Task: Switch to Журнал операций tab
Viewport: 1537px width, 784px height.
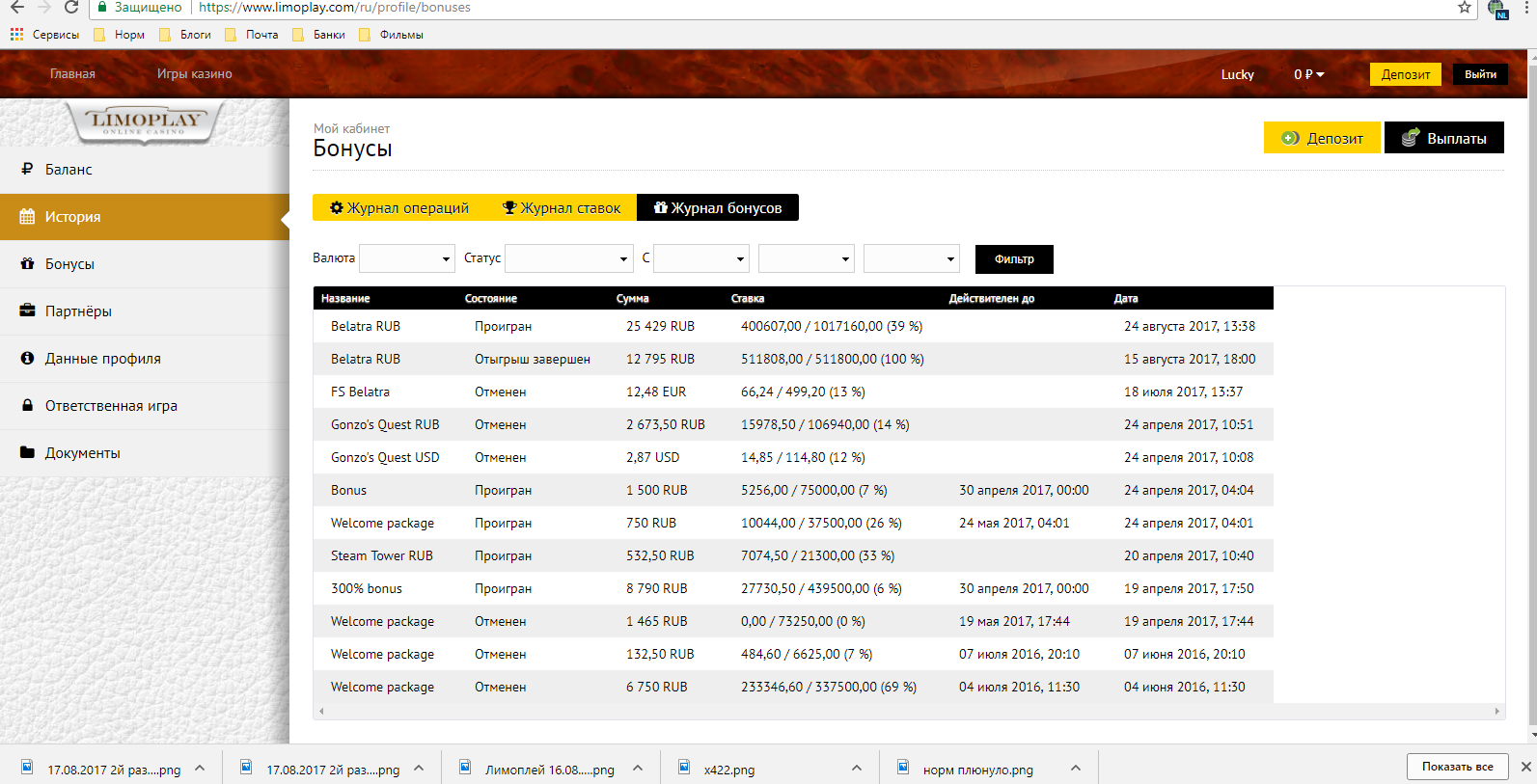Action: pos(399,207)
